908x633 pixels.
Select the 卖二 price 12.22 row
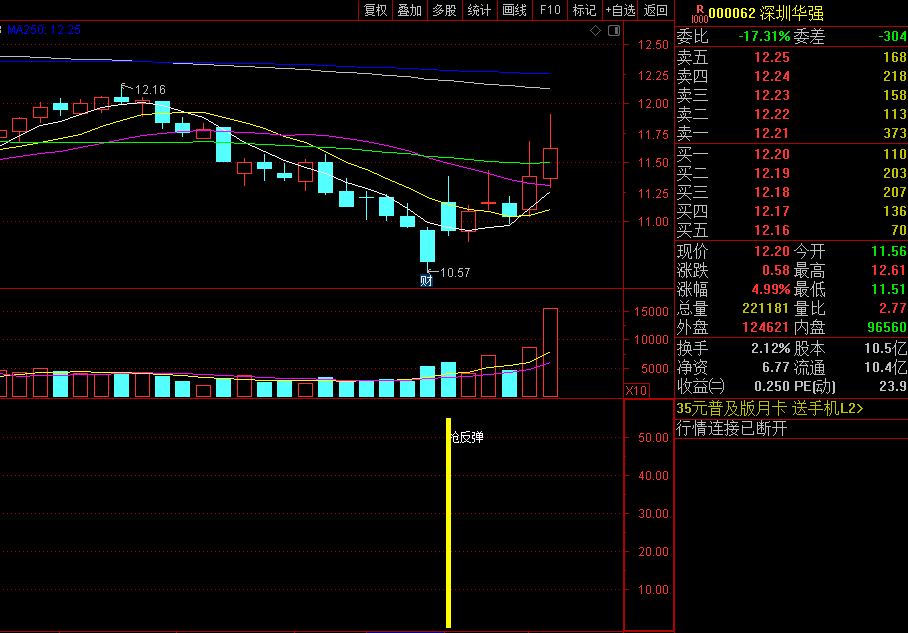click(791, 115)
